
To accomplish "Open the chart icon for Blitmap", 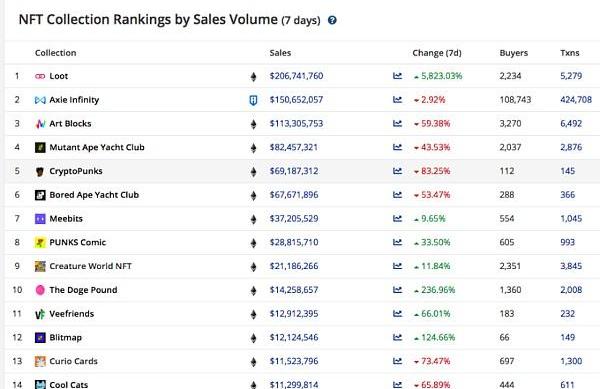I will click(x=398, y=337).
